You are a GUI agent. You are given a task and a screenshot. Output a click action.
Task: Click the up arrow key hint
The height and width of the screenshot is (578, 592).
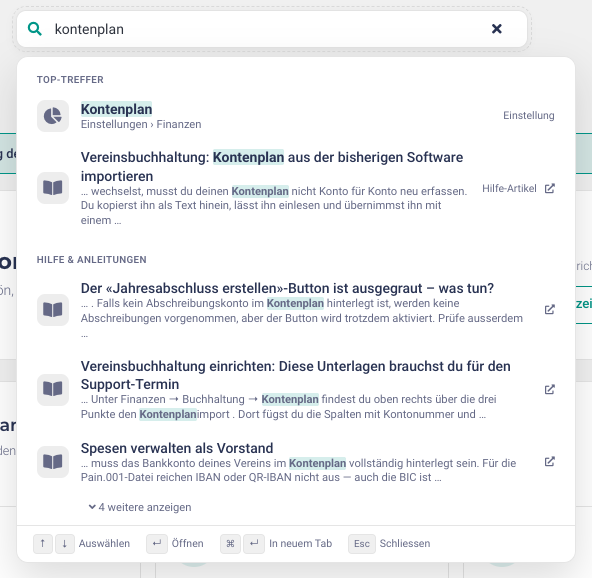(43, 544)
